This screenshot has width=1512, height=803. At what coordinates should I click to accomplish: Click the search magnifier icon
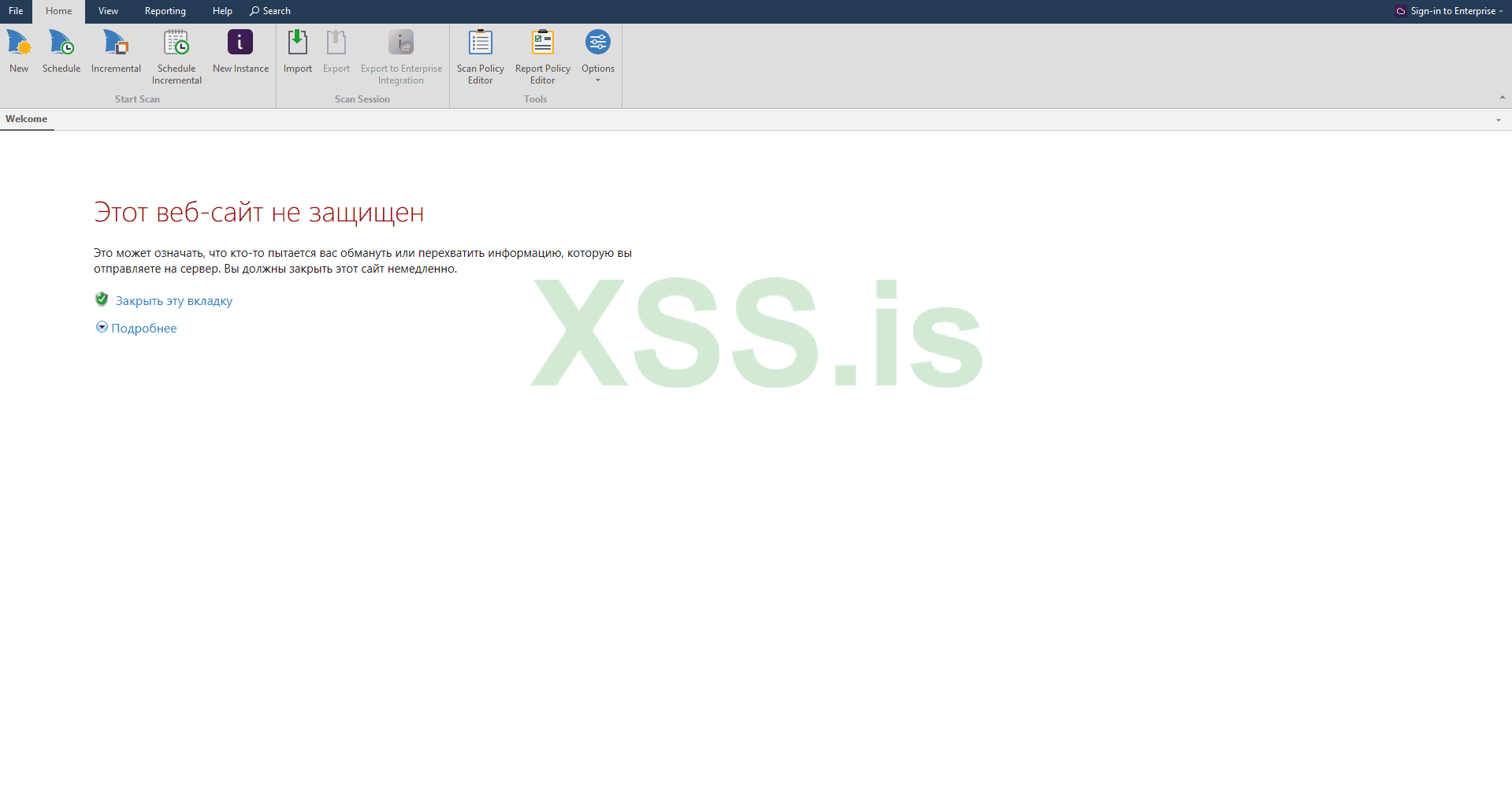pos(254,11)
